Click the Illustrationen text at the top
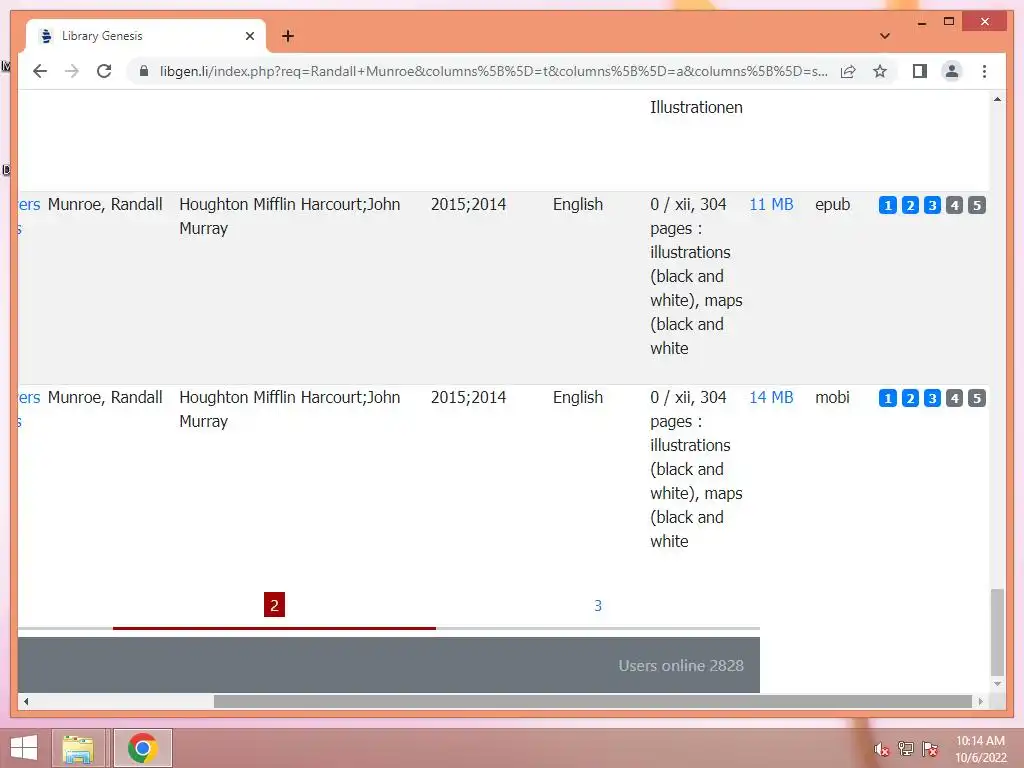 (x=696, y=107)
